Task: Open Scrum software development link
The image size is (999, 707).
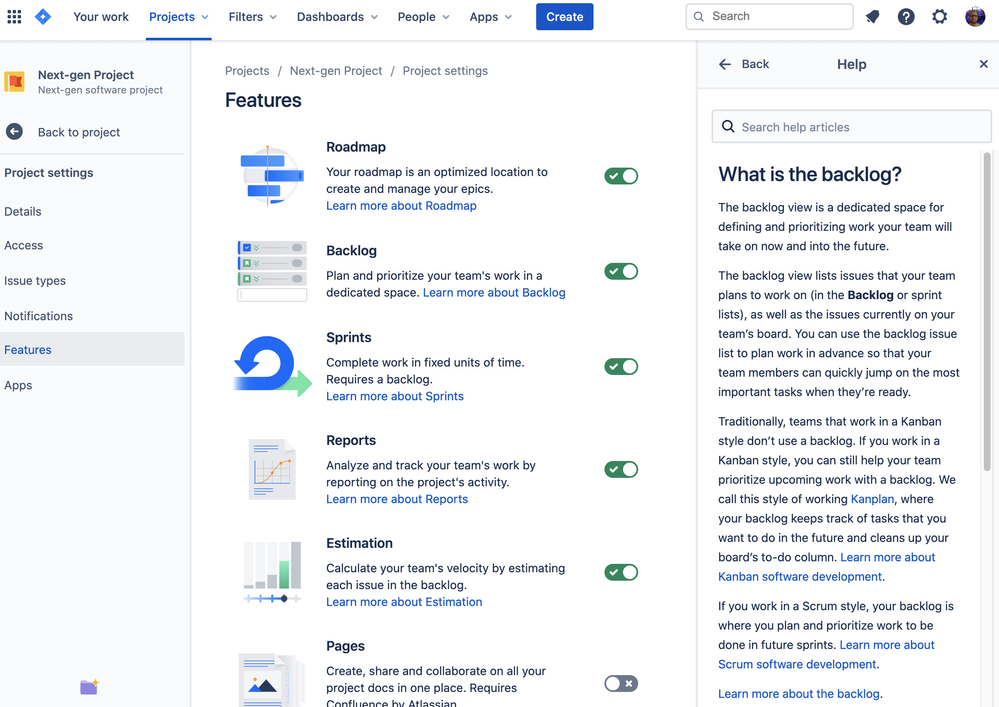Action: tap(797, 664)
